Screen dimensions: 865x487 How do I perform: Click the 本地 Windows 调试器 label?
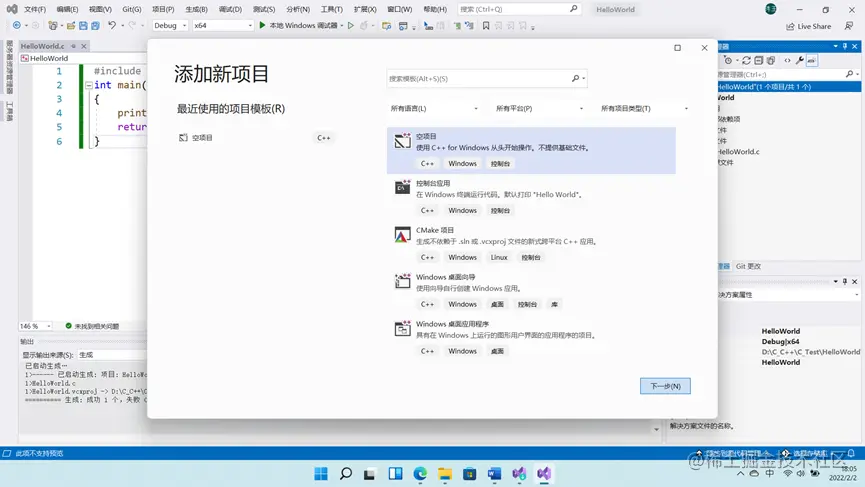click(x=303, y=25)
